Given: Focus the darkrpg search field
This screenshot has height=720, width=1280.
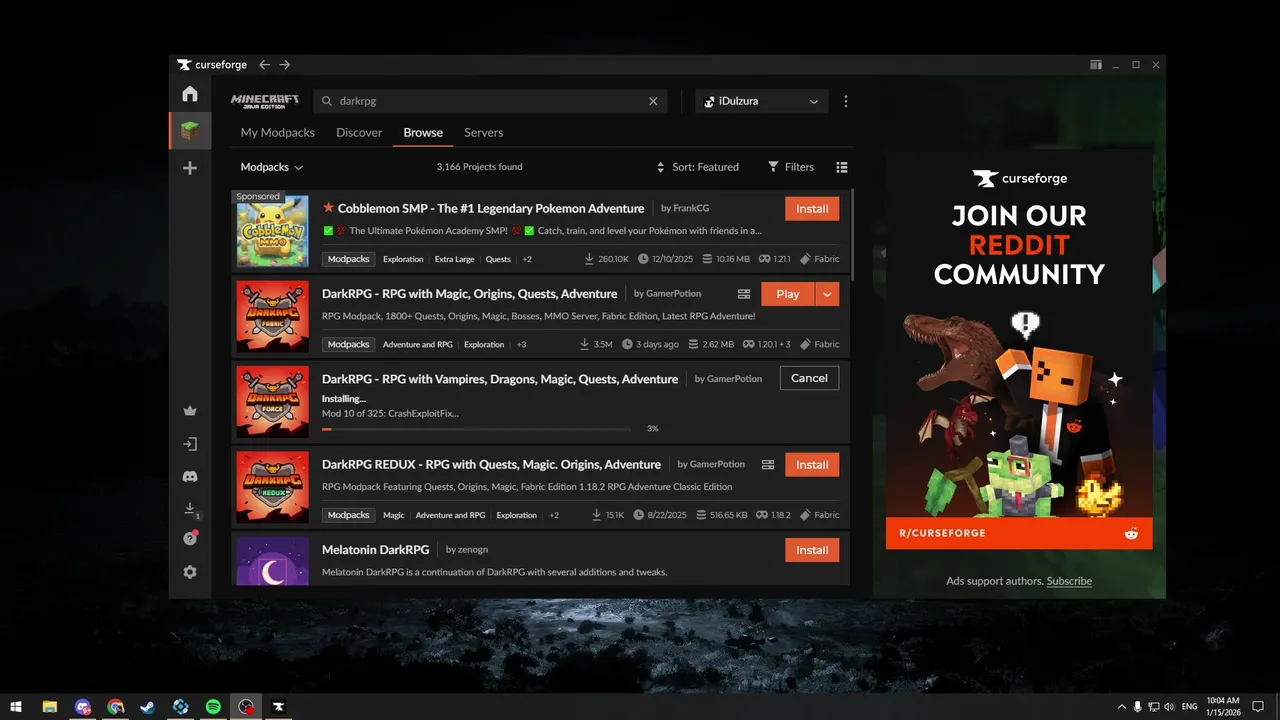Looking at the screenshot, I should 490,101.
